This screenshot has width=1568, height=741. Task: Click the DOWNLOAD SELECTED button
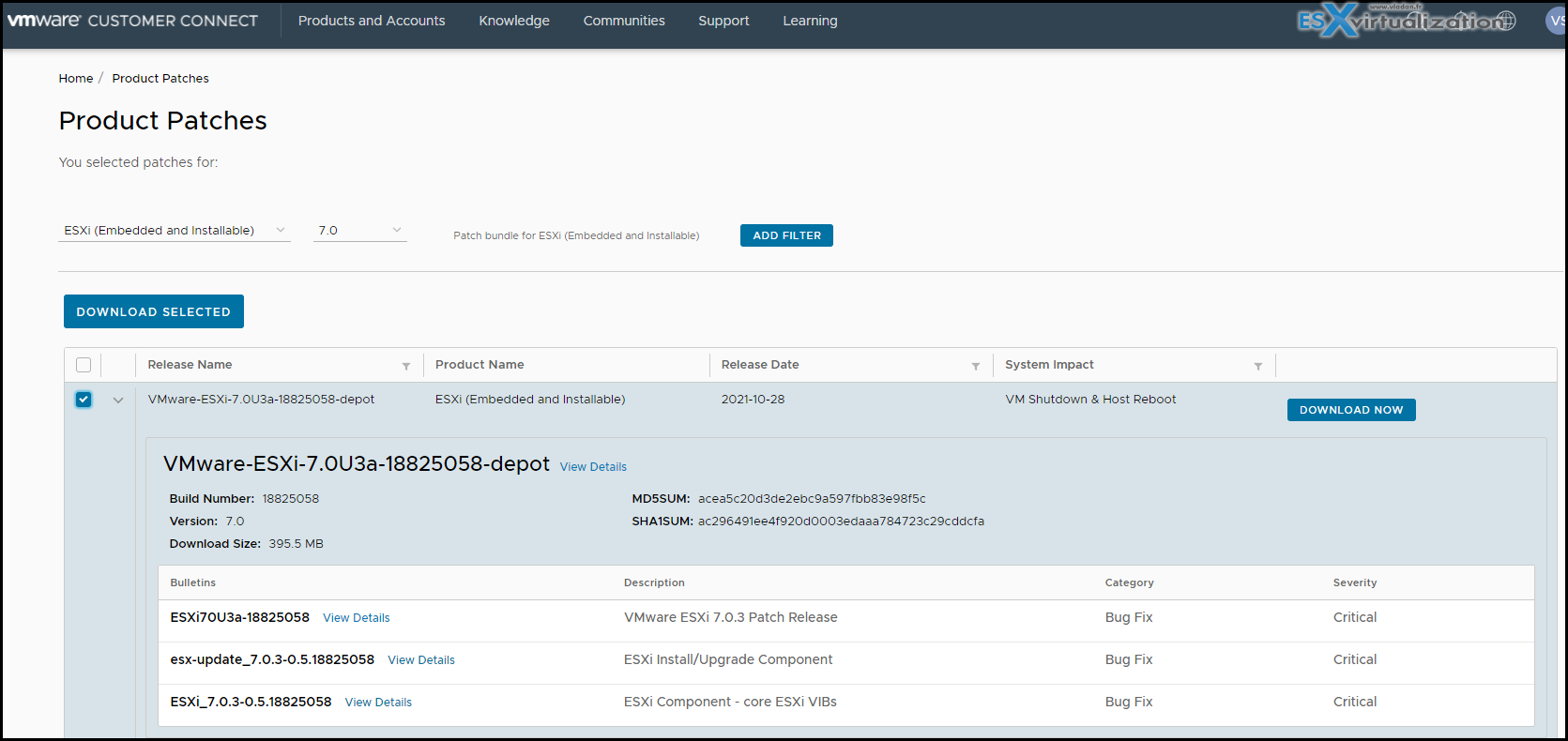pyautogui.click(x=154, y=311)
